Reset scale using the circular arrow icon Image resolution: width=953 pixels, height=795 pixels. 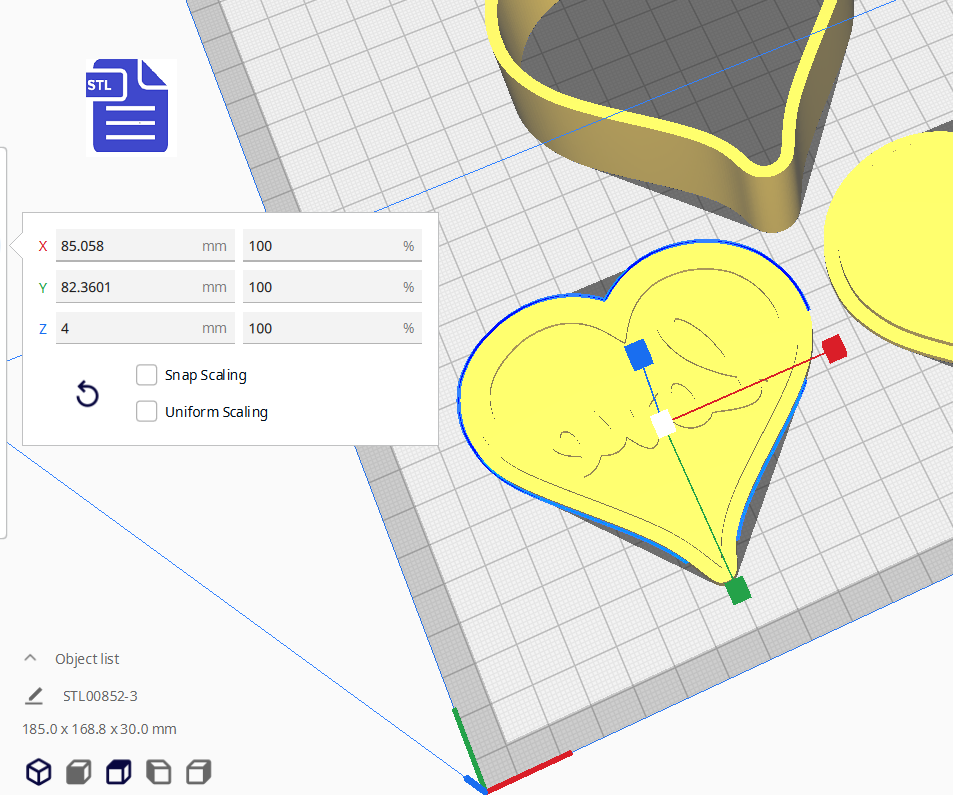click(x=87, y=394)
